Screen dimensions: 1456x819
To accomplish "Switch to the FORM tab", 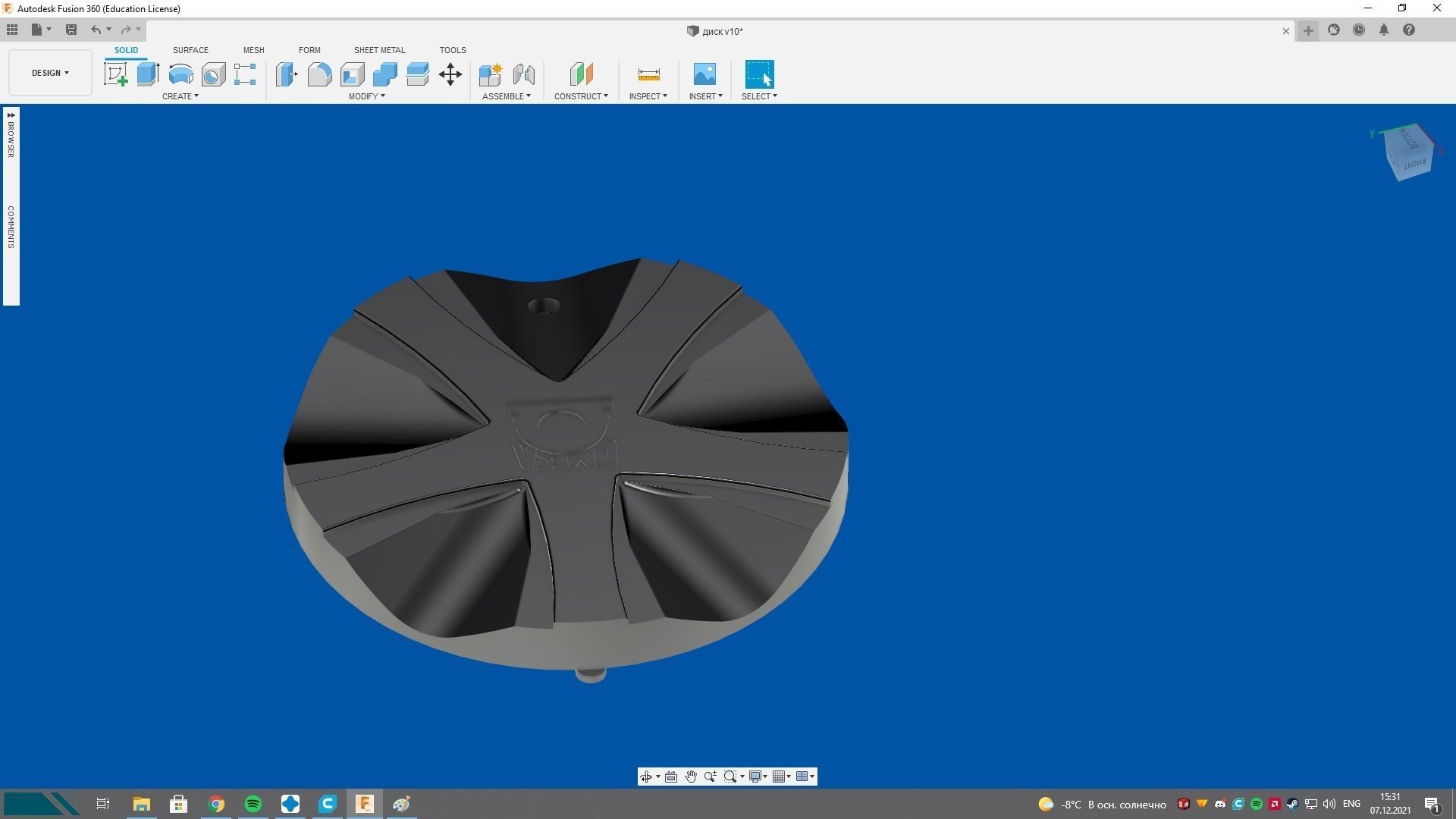I will 309,50.
